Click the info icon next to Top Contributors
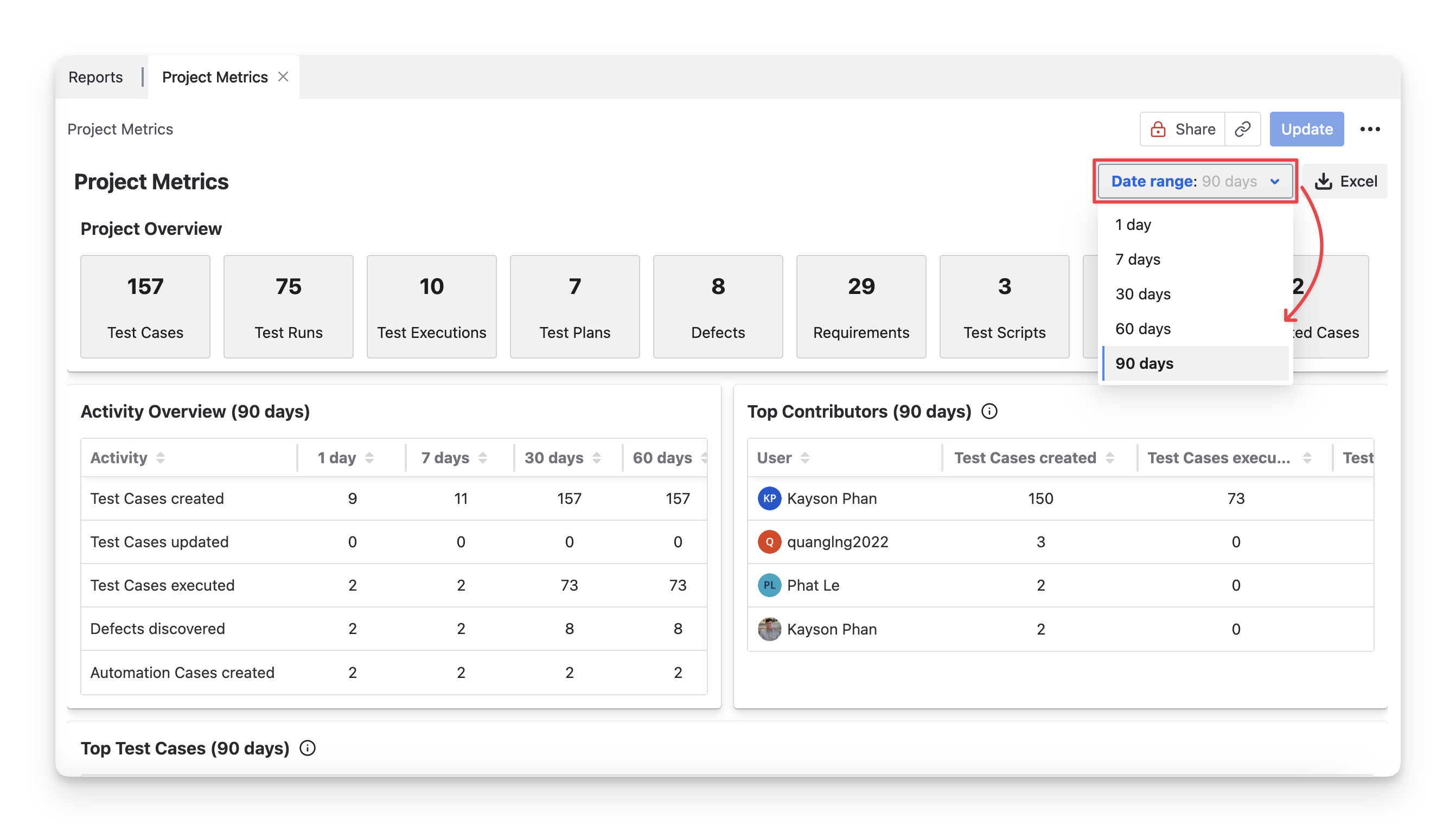This screenshot has width=1456, height=832. pos(989,412)
